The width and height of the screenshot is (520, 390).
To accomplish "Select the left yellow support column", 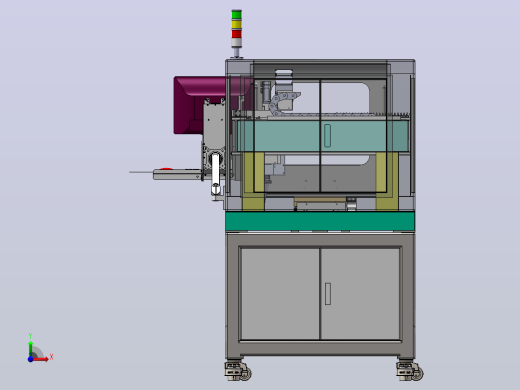I will [253, 181].
